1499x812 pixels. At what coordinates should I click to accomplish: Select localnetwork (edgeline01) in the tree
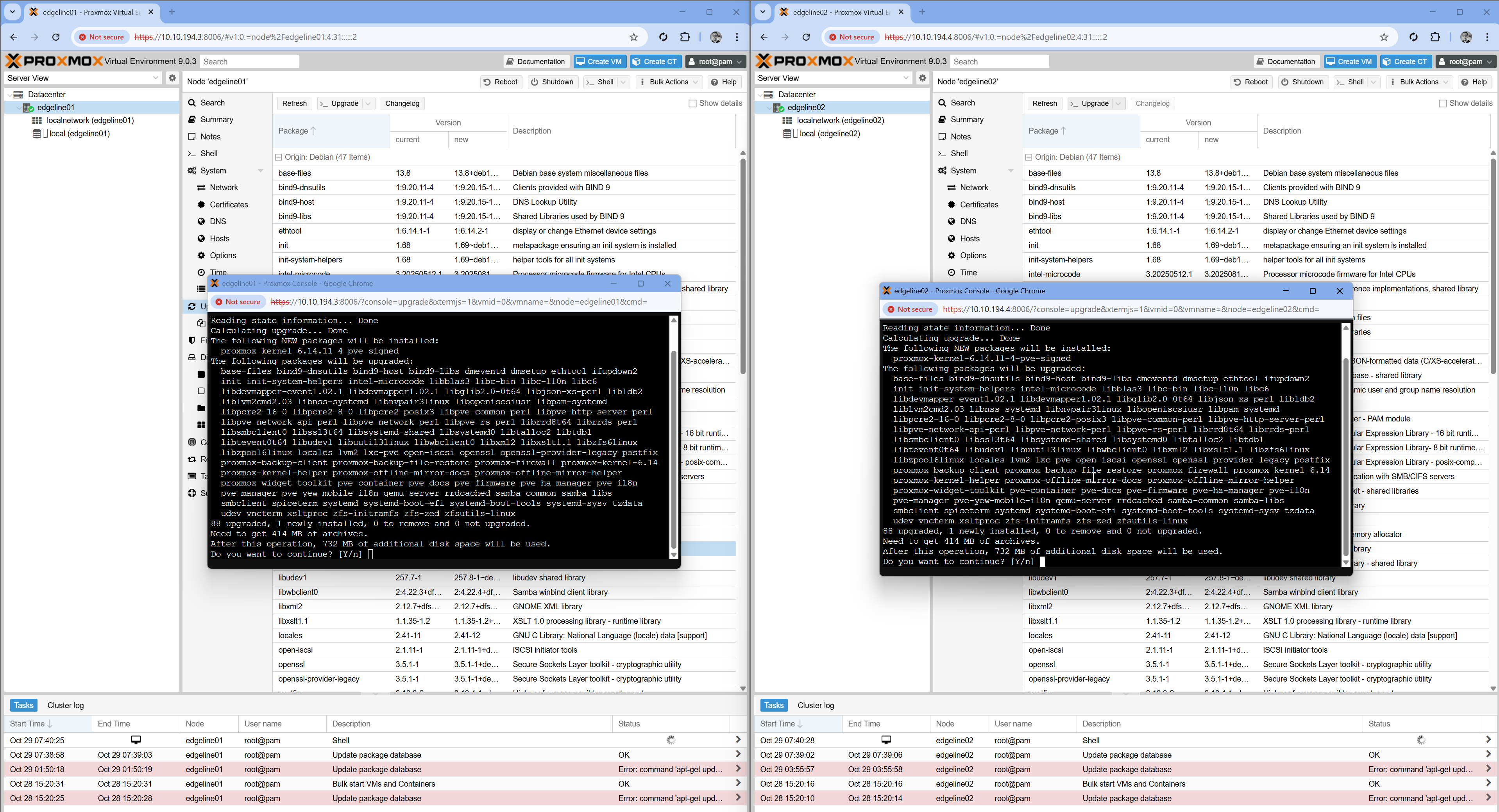click(x=90, y=120)
